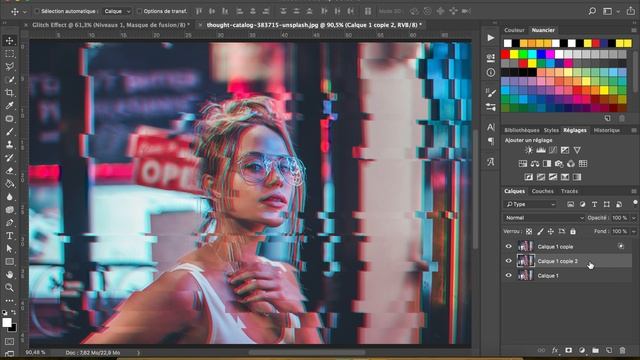
Task: Select Calque 1 copie layer thumbnail
Action: (x=526, y=246)
